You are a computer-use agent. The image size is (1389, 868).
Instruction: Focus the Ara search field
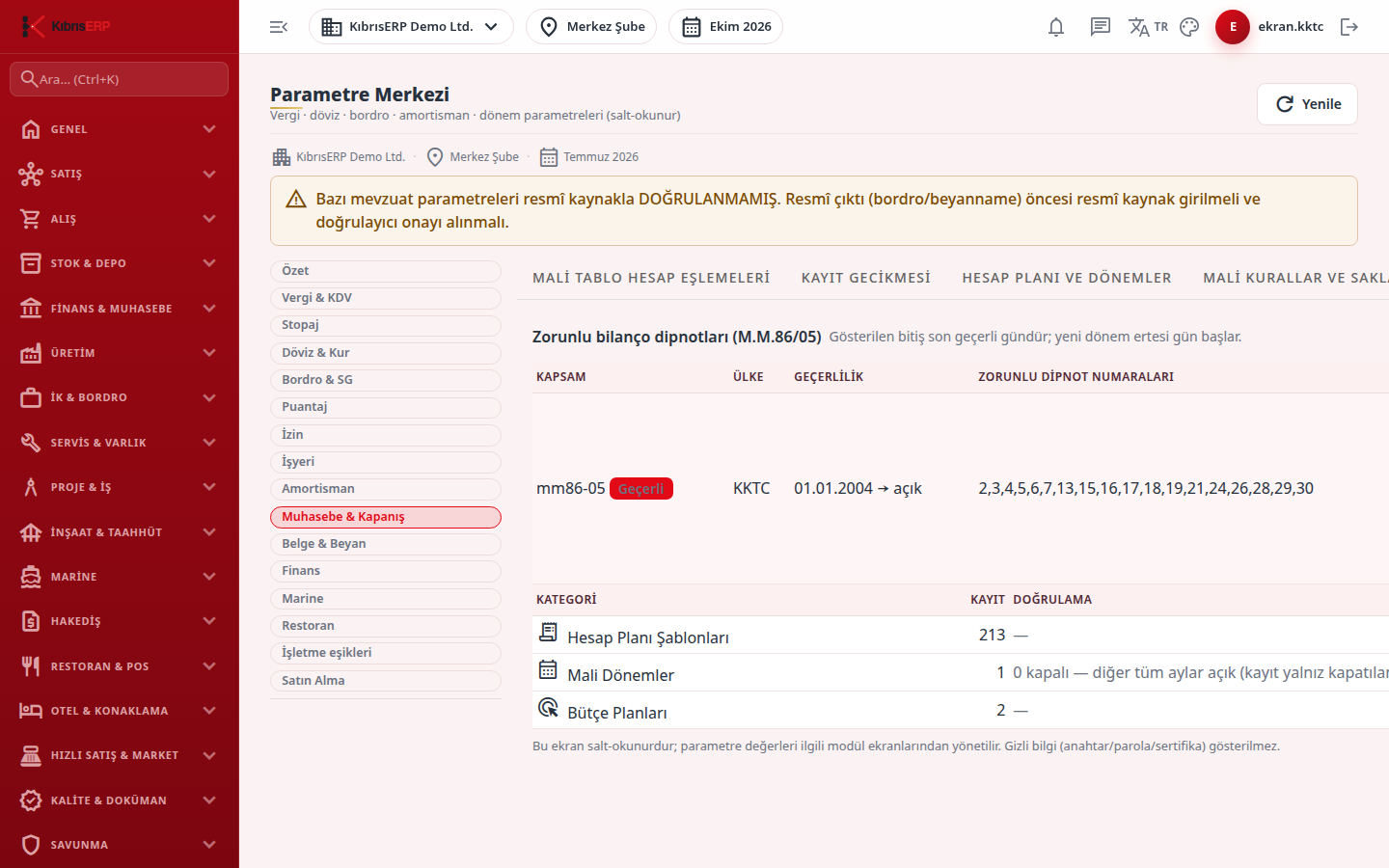click(120, 79)
